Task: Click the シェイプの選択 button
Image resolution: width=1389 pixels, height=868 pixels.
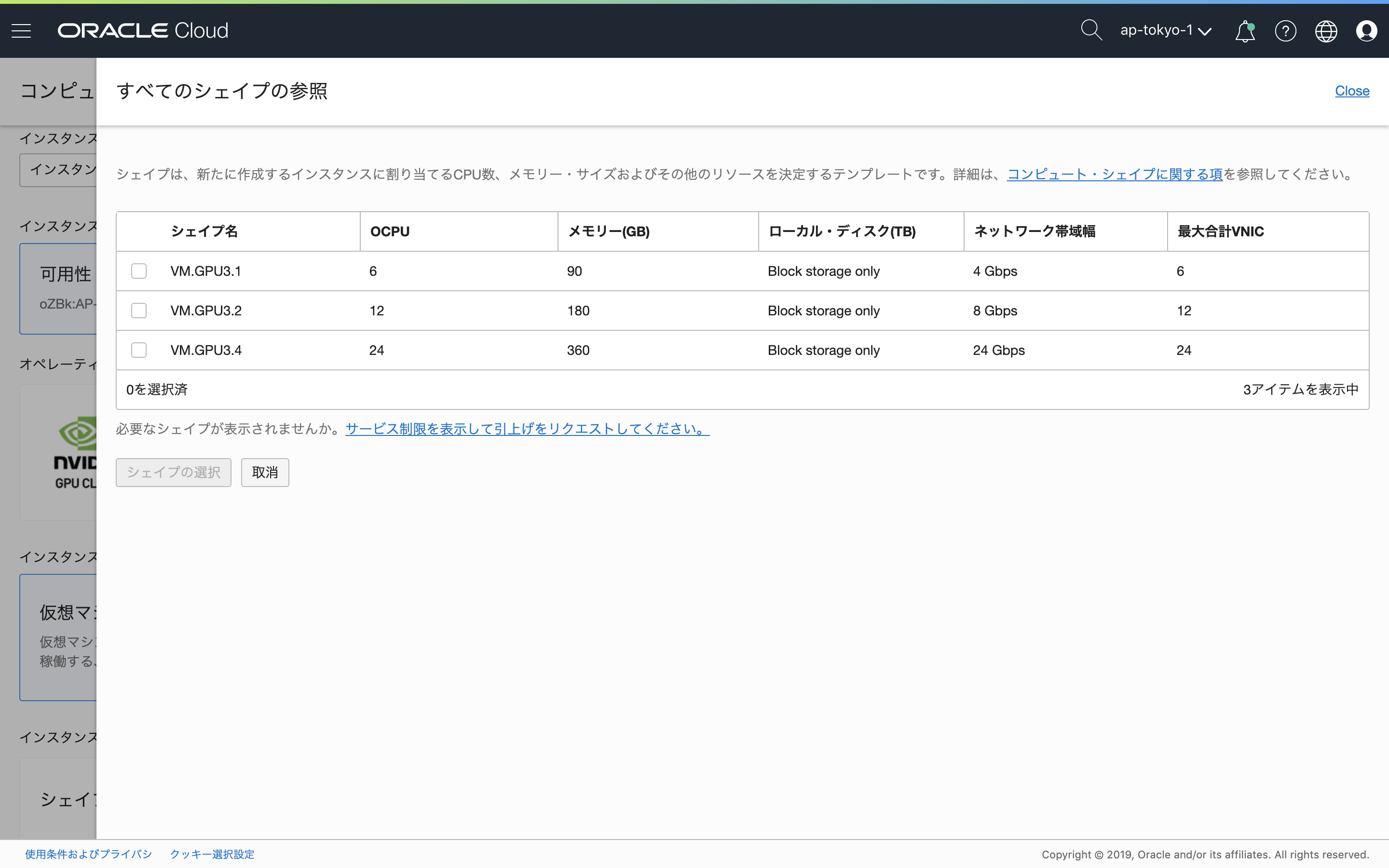Action: pos(173,472)
